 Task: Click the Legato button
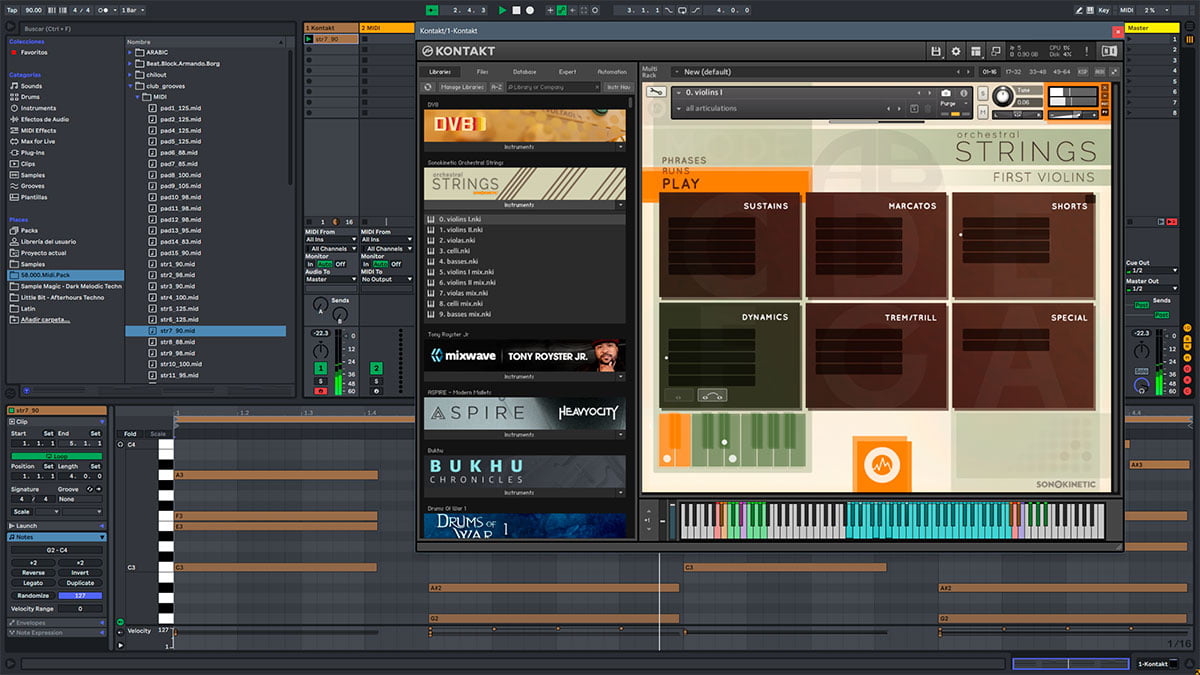(x=33, y=583)
